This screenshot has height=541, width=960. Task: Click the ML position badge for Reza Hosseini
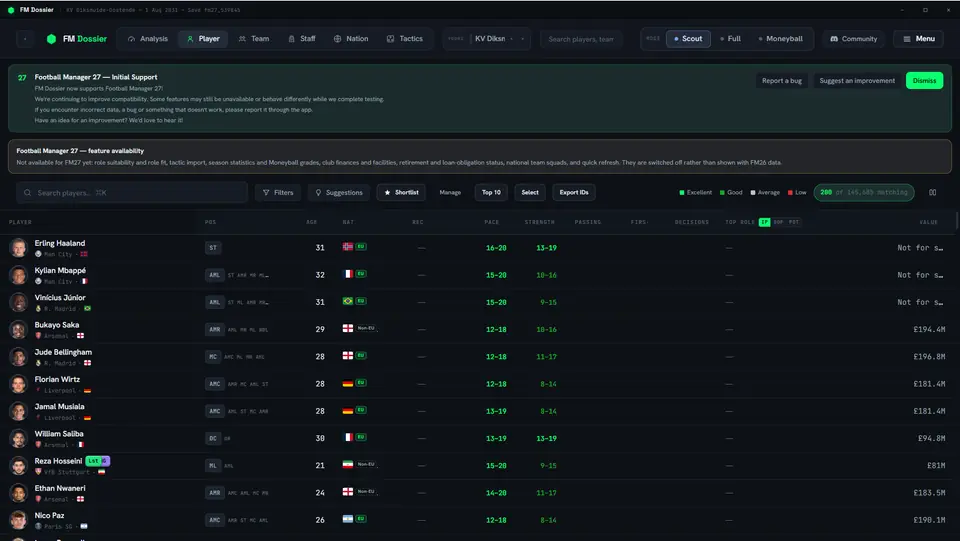213,466
